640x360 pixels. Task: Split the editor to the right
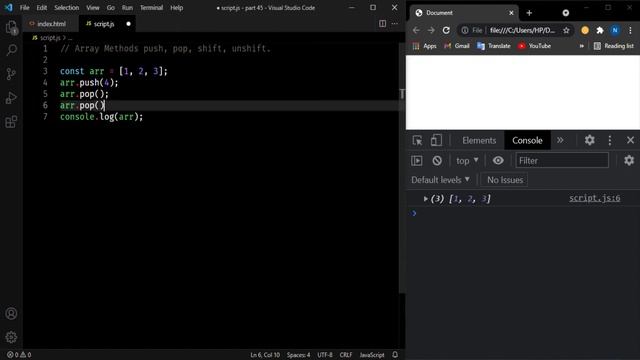coord(382,24)
